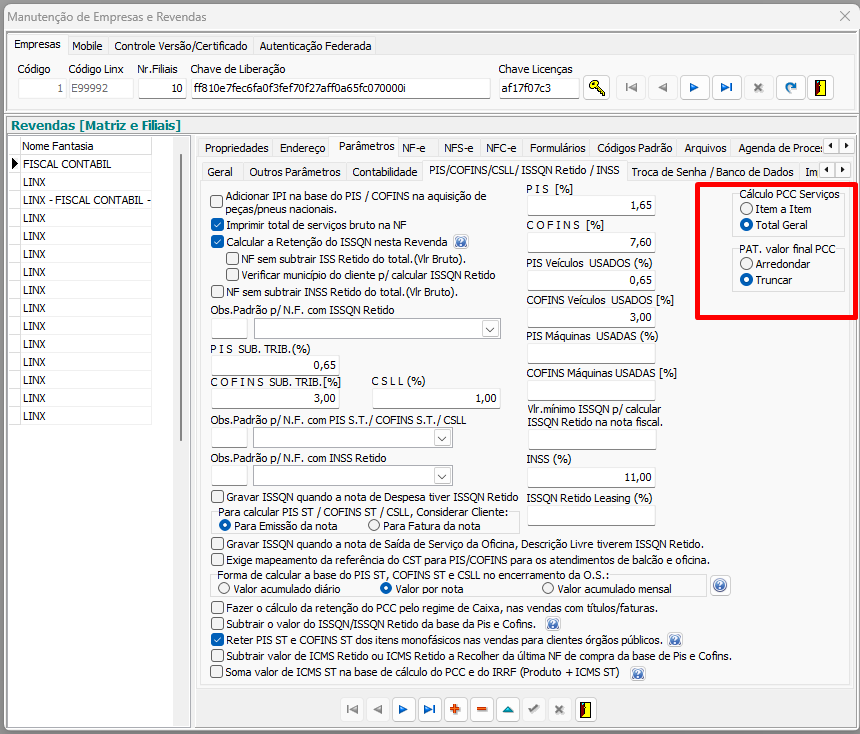This screenshot has width=860, height=734.
Task: Go to last record in bottom navigator
Action: pos(429,709)
